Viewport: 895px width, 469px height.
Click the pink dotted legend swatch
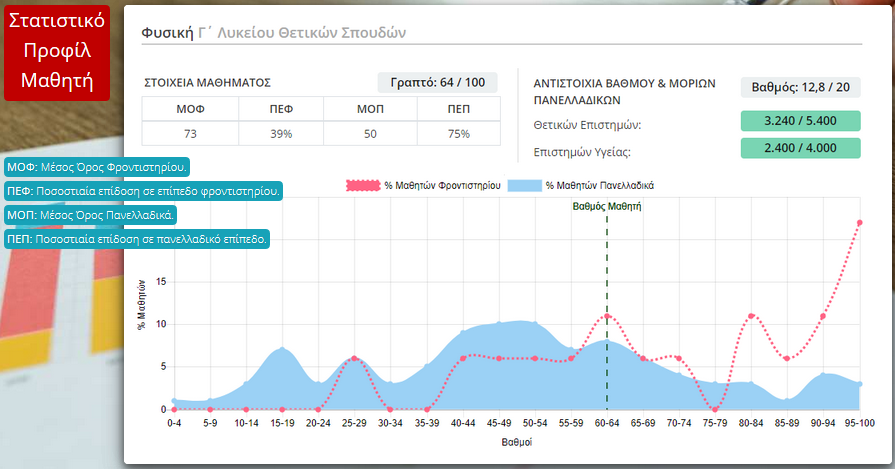(362, 186)
